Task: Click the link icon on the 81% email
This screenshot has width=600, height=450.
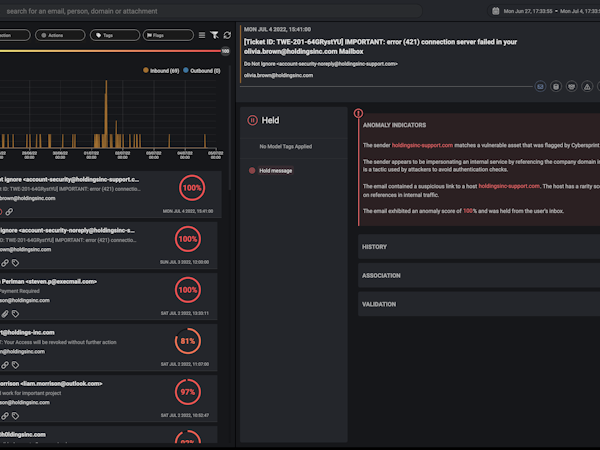Action: pyautogui.click(x=5, y=365)
